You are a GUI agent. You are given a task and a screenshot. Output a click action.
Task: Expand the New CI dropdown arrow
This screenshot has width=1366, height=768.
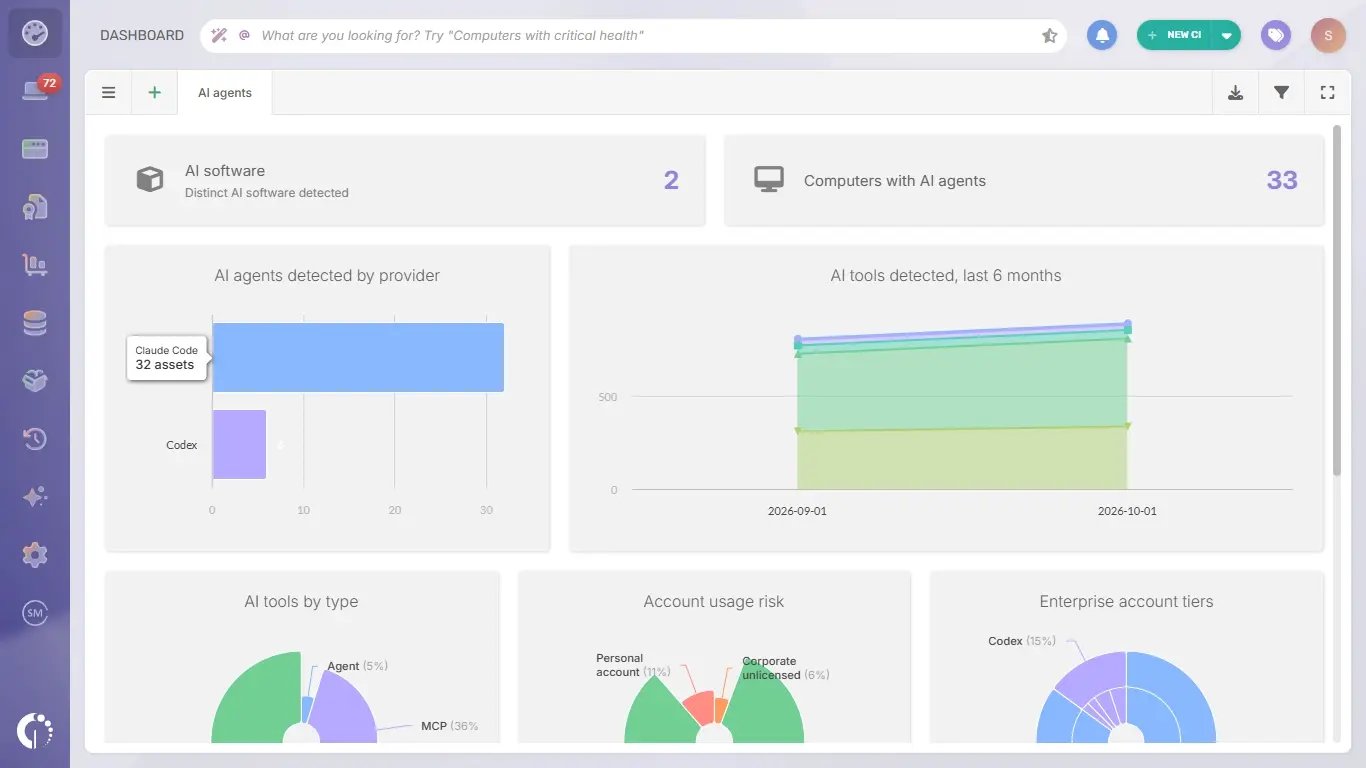[x=1227, y=35]
